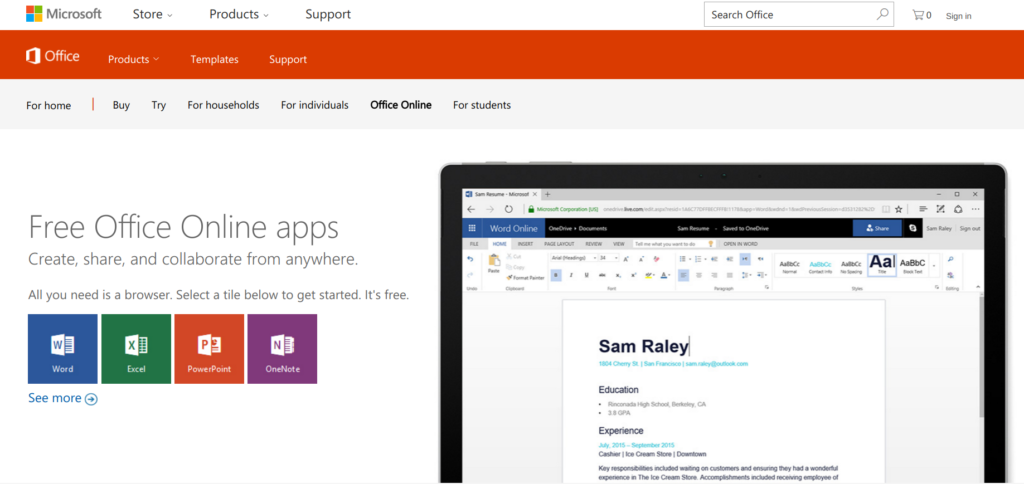Open For individuals tab

tap(315, 105)
